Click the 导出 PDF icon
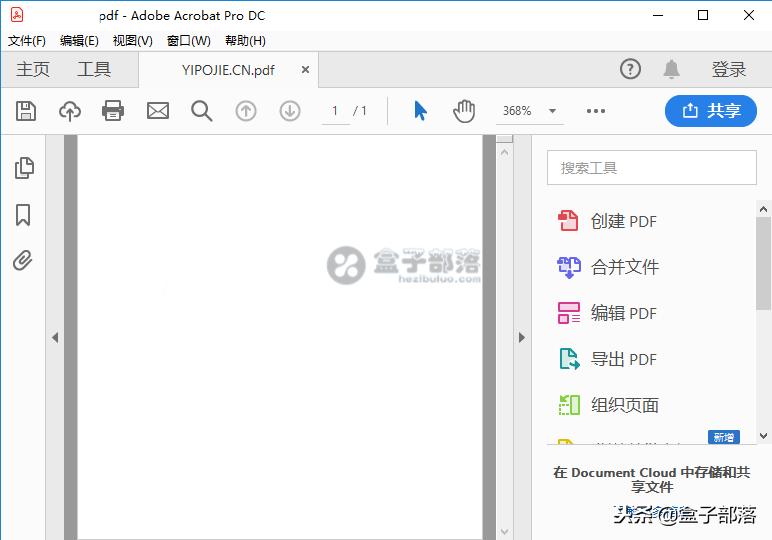The width and height of the screenshot is (772, 540). click(x=569, y=359)
